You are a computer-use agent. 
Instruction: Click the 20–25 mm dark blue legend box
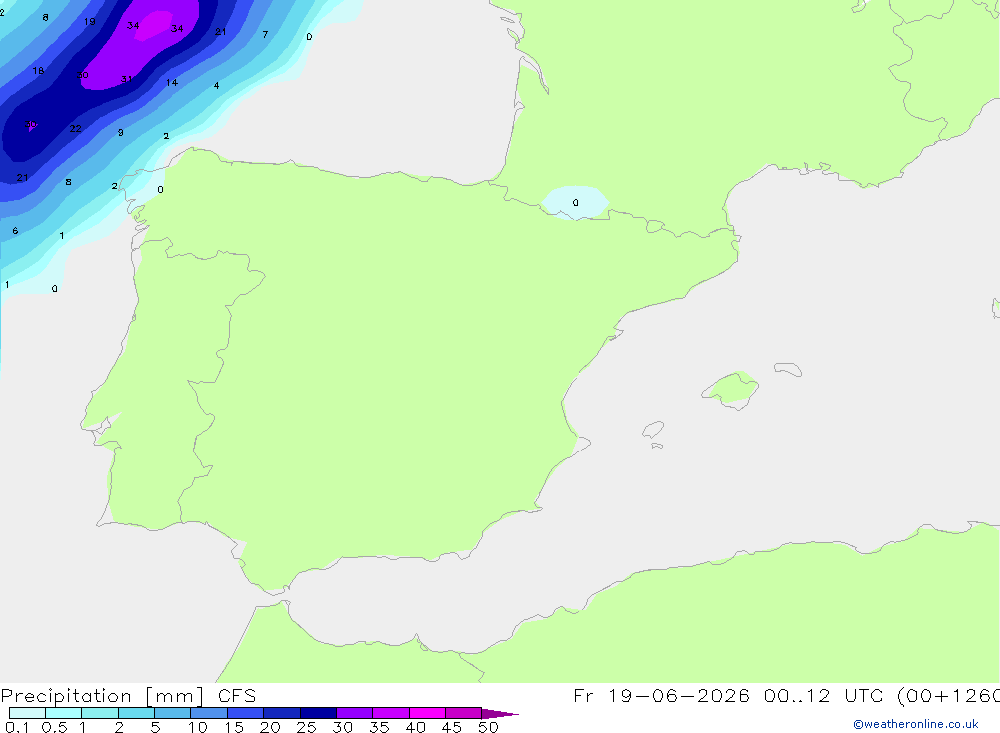click(281, 713)
